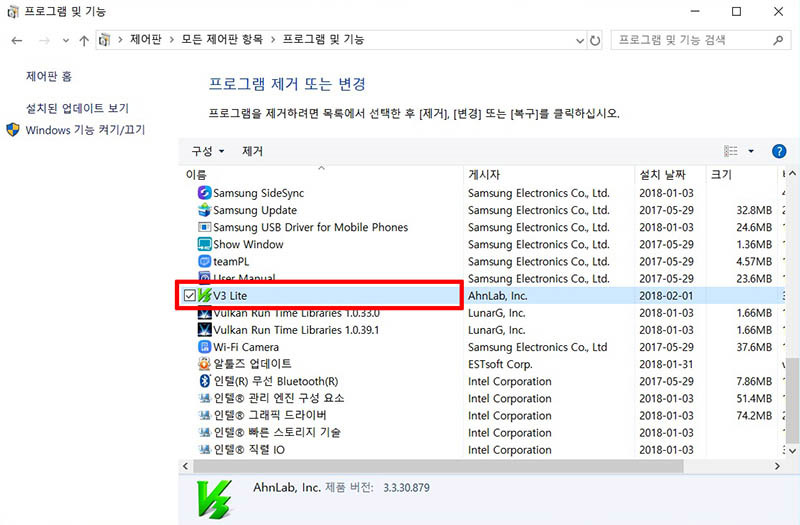Screen dimensions: 800x525
Task: Click 제어판 in the breadcrumb path
Action: (x=146, y=40)
